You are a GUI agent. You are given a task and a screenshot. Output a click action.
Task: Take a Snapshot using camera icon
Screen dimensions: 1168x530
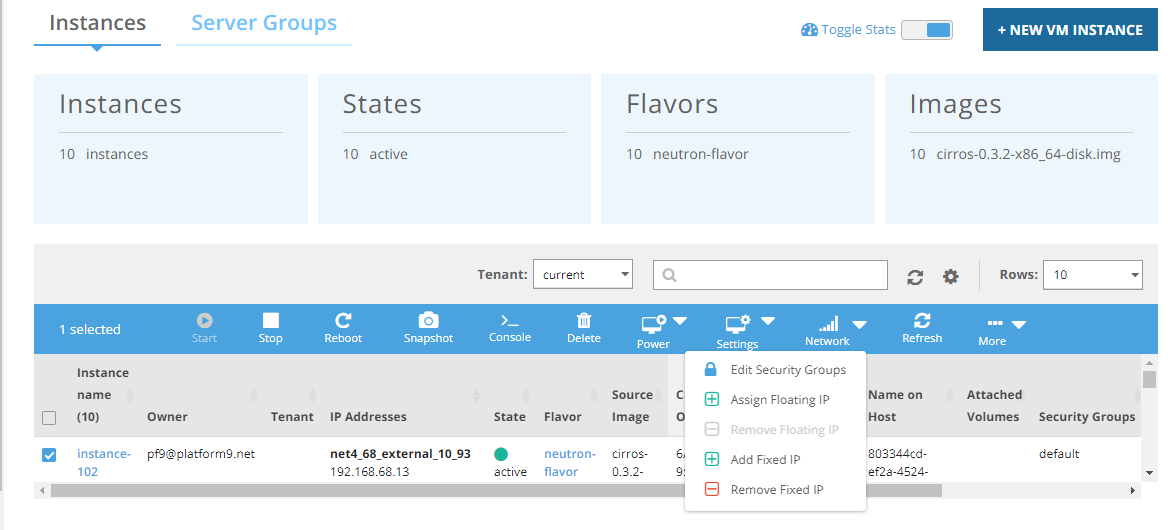tap(428, 321)
